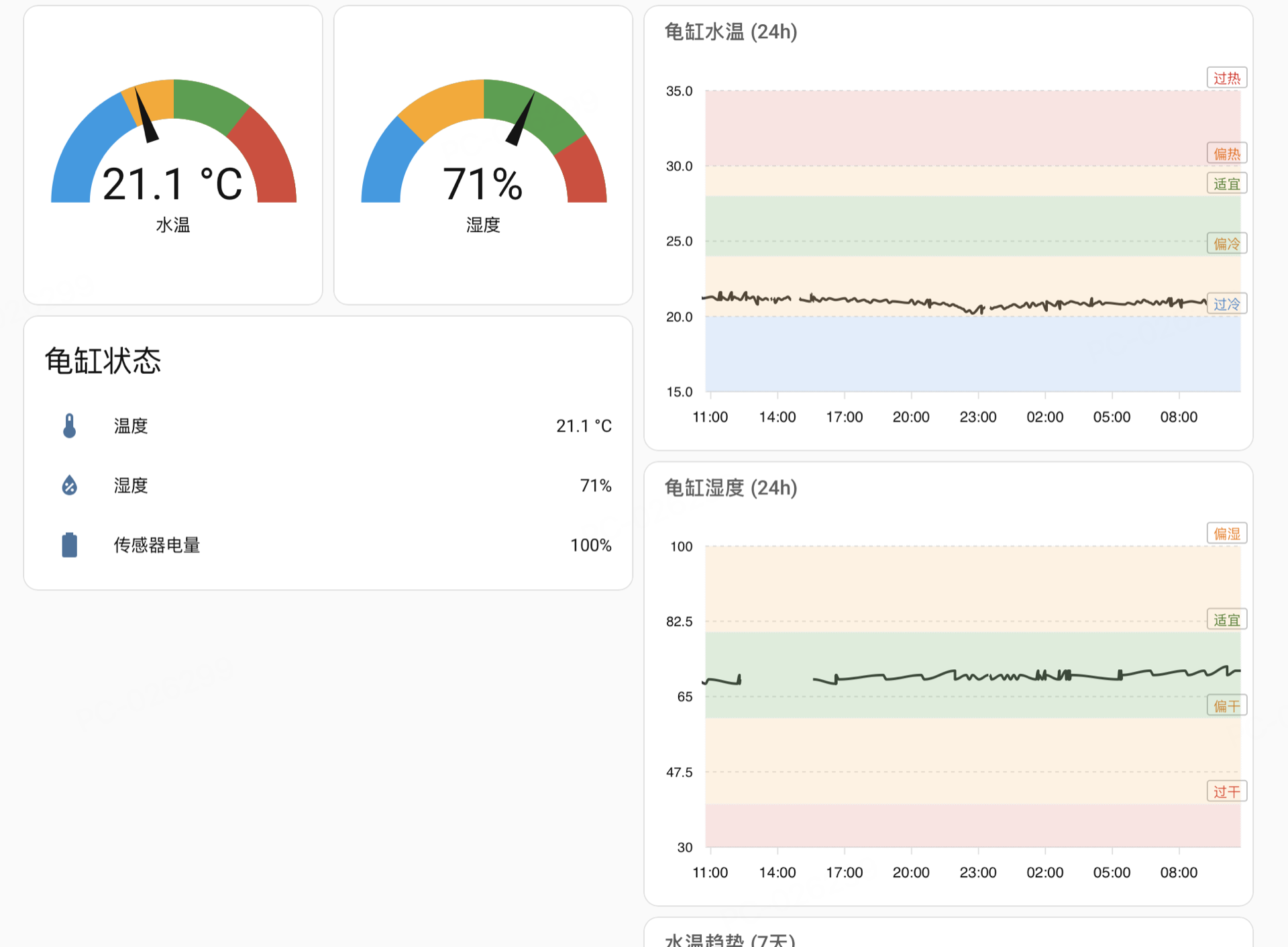Click the 适宜 label on humidity chart
Image resolution: width=1288 pixels, height=947 pixels.
tap(1226, 619)
